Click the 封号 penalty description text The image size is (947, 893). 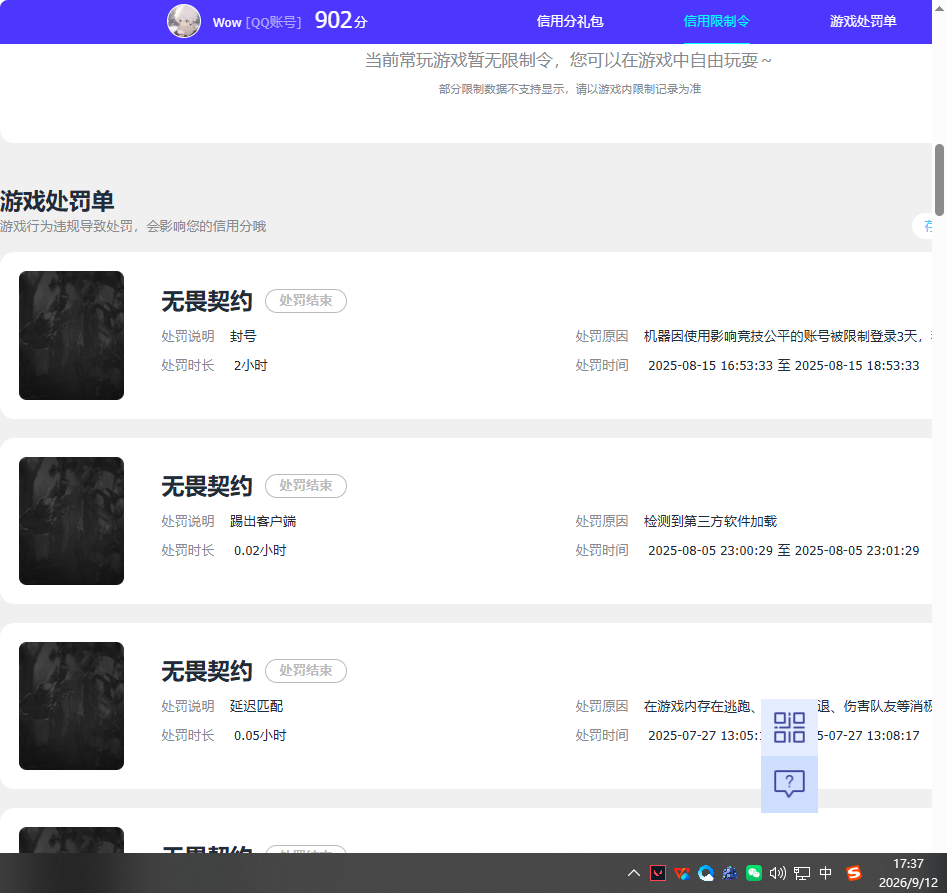click(x=243, y=336)
